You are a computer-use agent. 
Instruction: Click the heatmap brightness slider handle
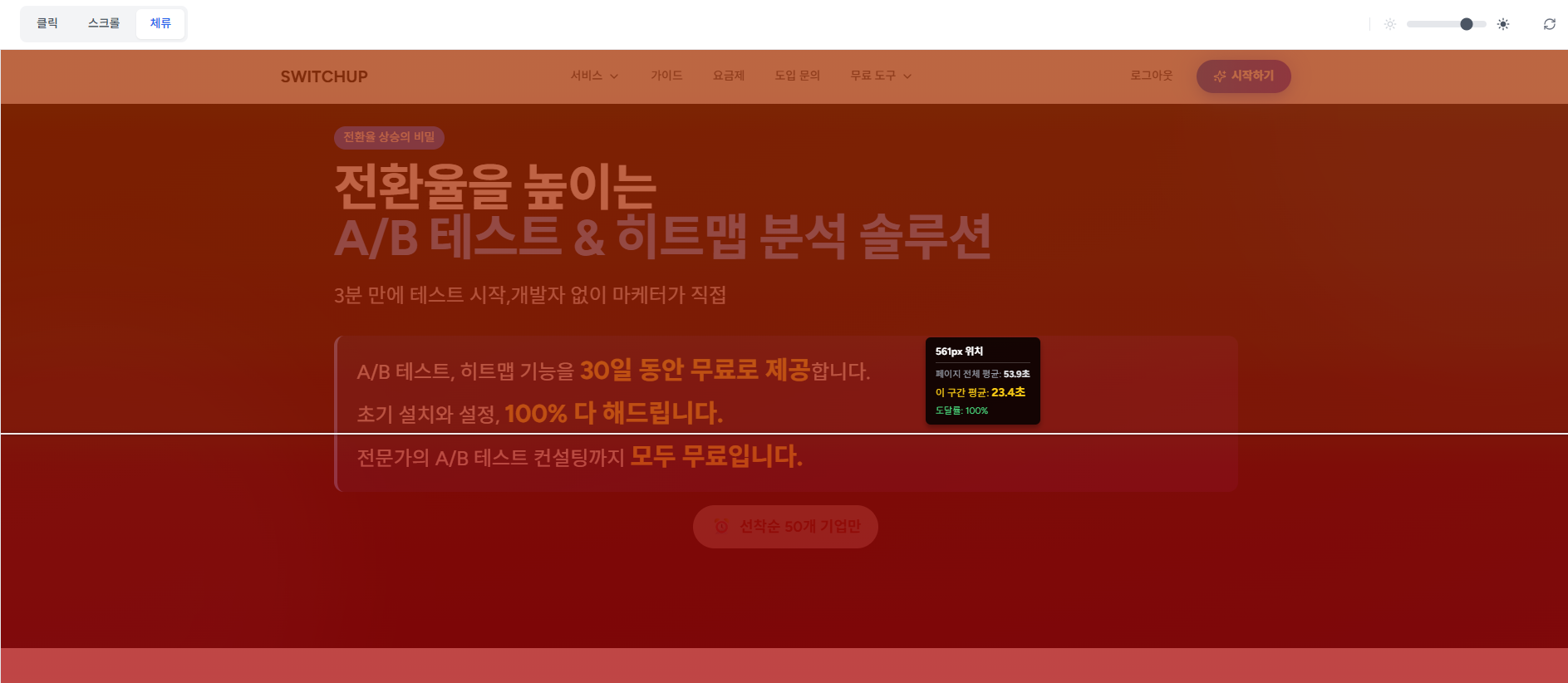click(x=1466, y=24)
